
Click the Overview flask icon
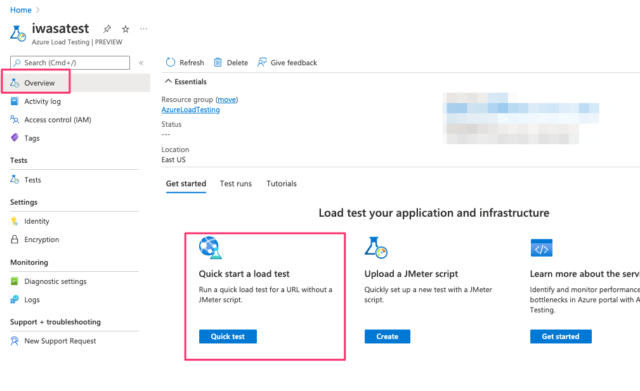pos(15,83)
